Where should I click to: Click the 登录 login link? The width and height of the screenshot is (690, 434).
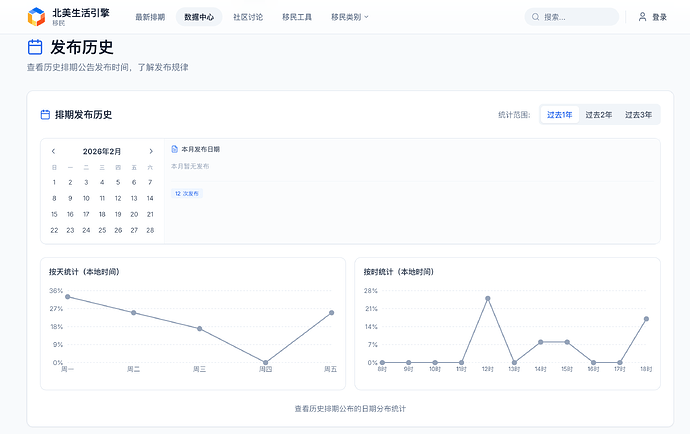click(x=659, y=17)
